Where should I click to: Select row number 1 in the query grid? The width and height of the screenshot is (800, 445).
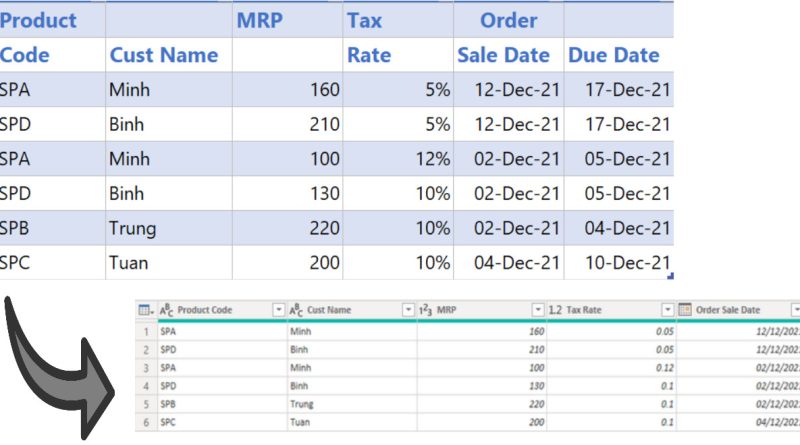(146, 331)
